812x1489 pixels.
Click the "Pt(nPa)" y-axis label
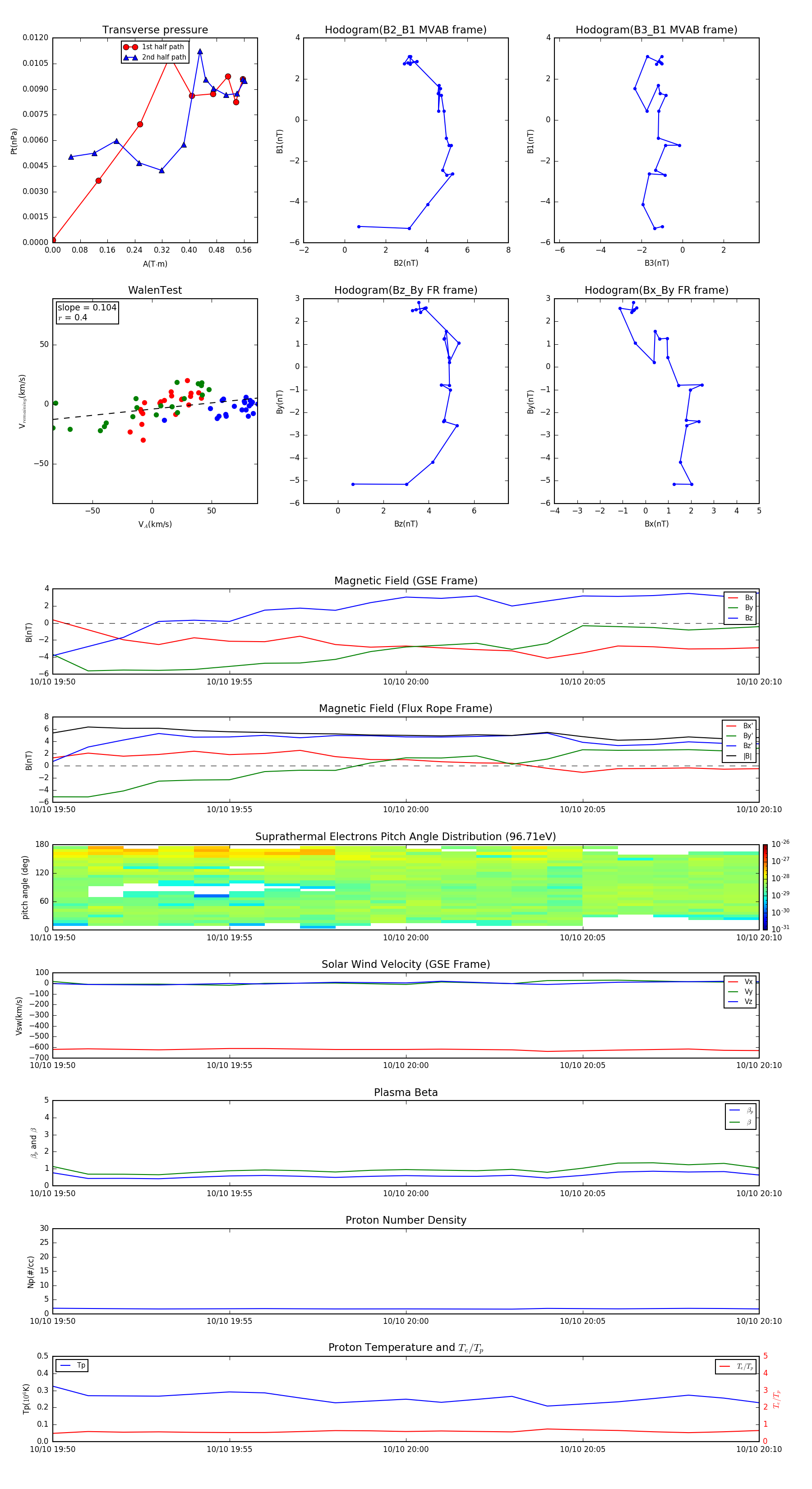(x=14, y=141)
